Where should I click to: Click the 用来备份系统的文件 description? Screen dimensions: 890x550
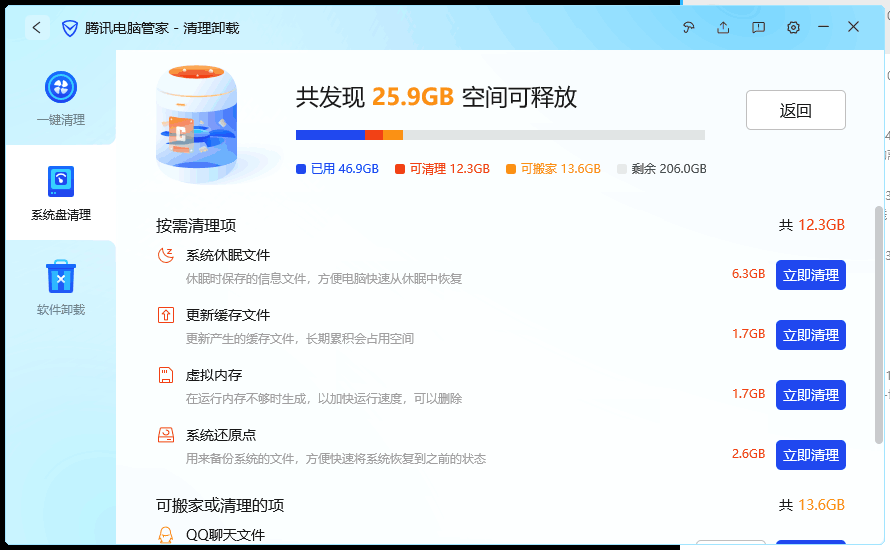click(336, 459)
